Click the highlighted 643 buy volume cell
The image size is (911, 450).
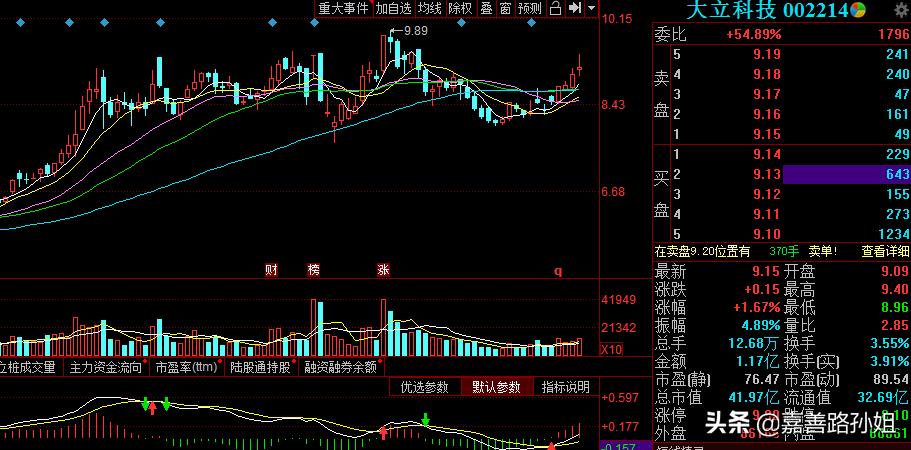click(847, 174)
